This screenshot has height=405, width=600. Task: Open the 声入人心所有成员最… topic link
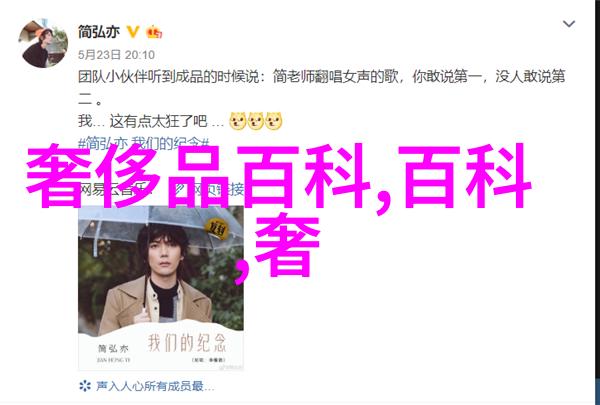155,386
